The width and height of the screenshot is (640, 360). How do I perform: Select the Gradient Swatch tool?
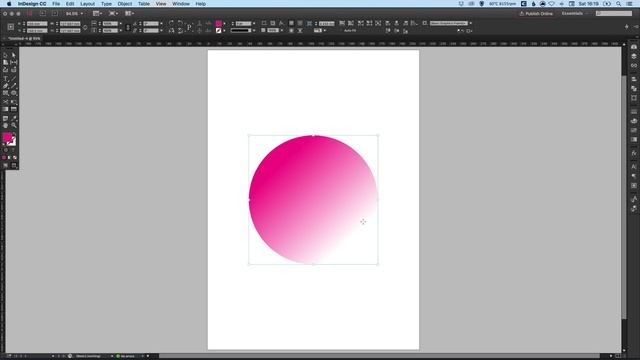5,109
